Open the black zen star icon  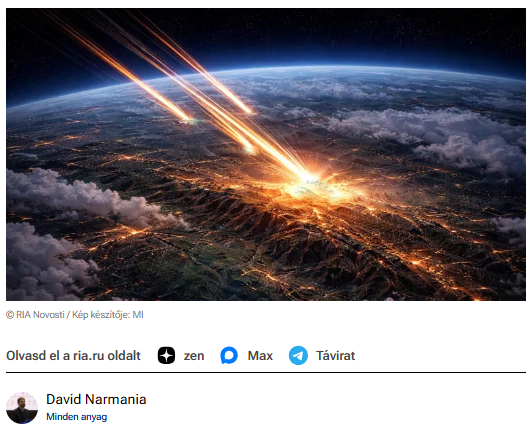(x=166, y=355)
